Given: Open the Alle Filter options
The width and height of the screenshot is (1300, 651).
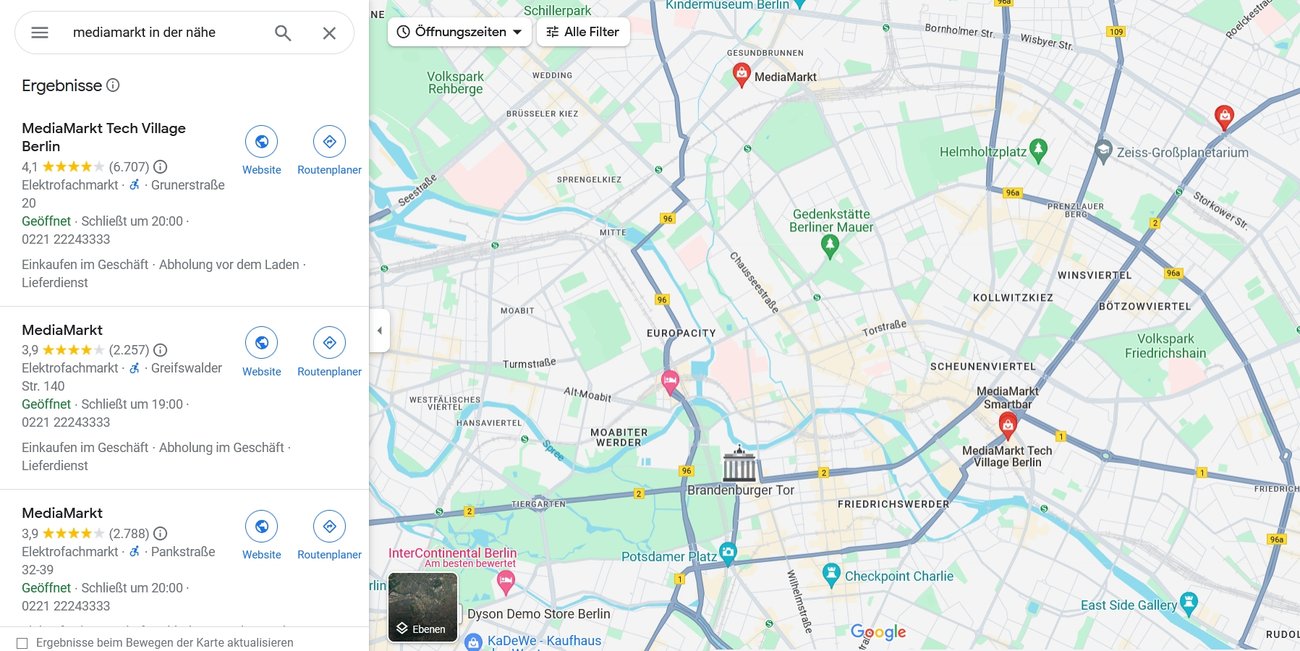Looking at the screenshot, I should pyautogui.click(x=583, y=32).
